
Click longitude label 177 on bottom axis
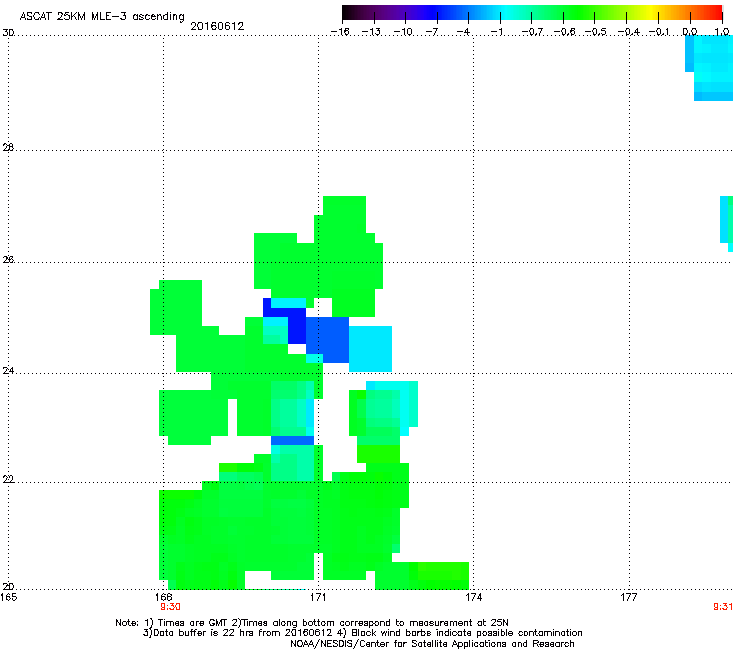tap(629, 597)
